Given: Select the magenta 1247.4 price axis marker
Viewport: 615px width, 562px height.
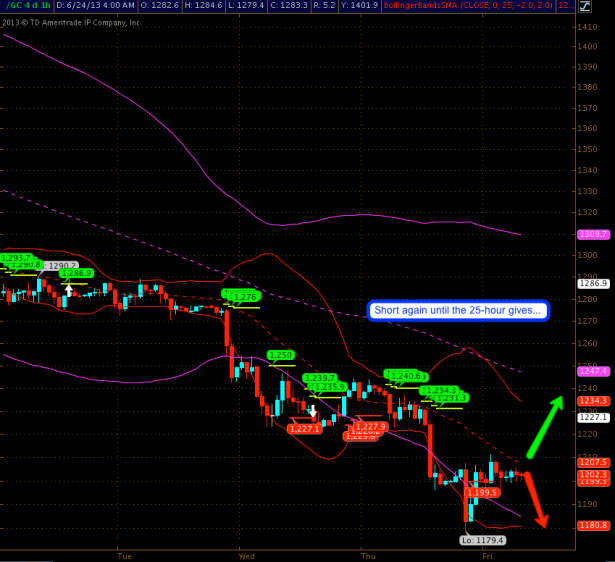Looking at the screenshot, I should coord(594,371).
